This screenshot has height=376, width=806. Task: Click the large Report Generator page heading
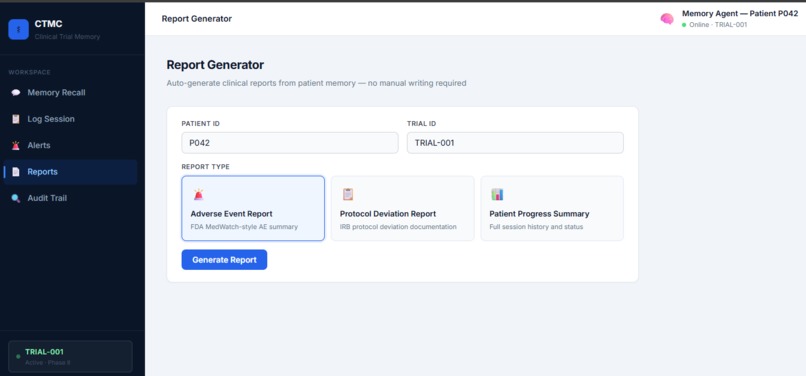215,65
